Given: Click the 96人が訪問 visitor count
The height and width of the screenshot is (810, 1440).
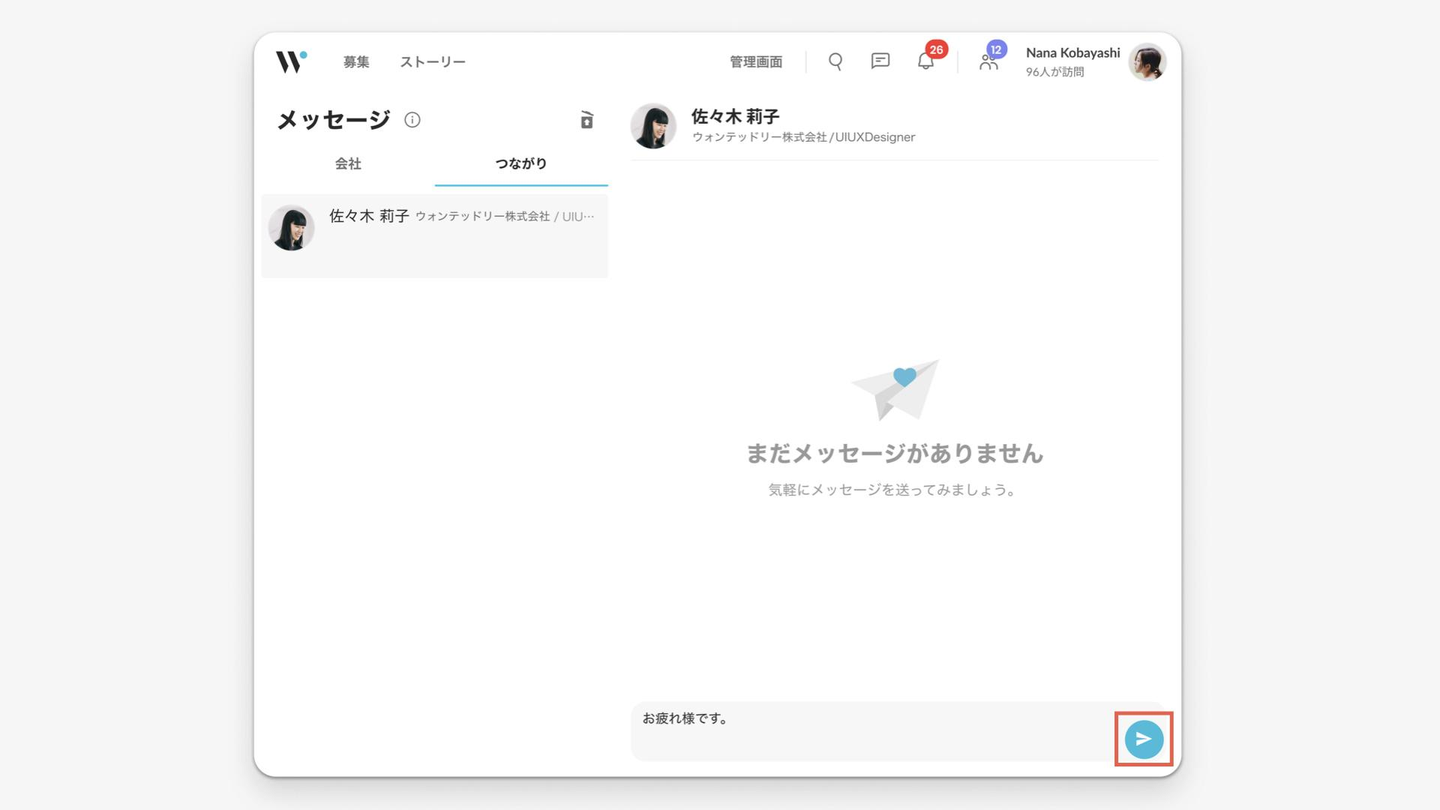Looking at the screenshot, I should [1055, 72].
